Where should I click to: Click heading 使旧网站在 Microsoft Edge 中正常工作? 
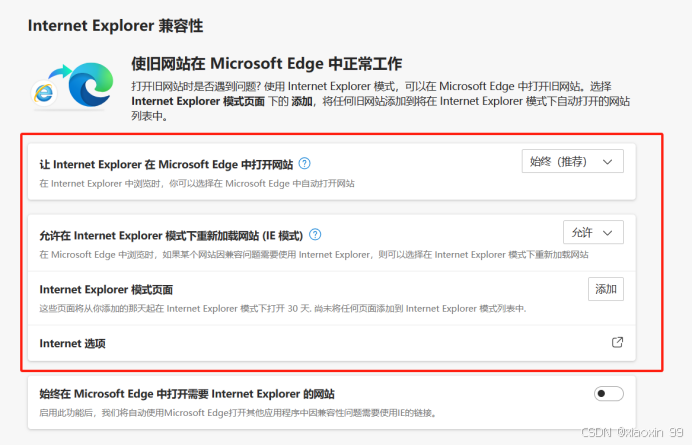coord(267,64)
